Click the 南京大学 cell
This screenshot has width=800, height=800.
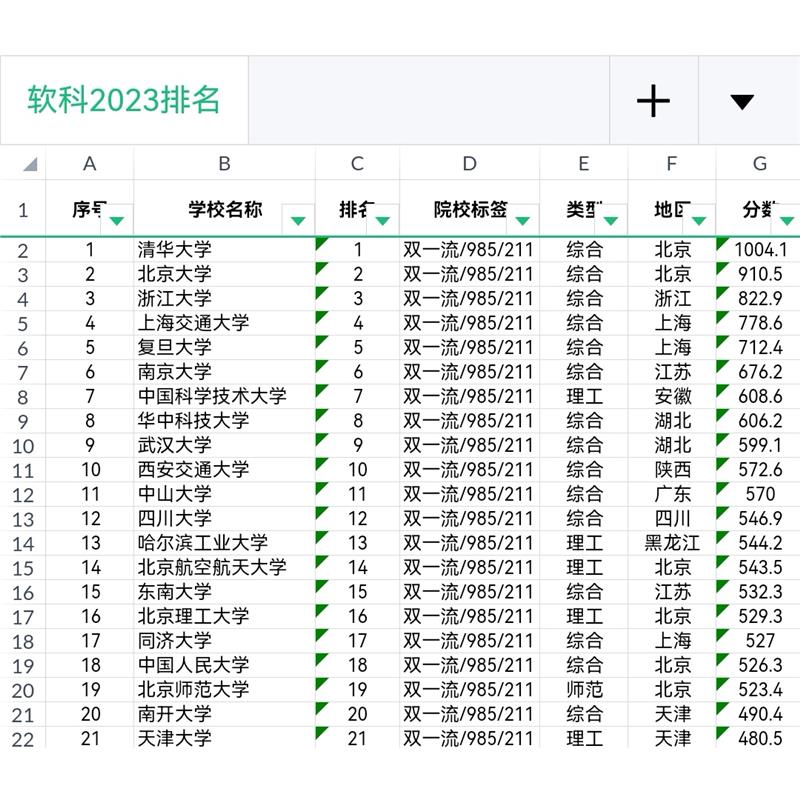pyautogui.click(x=224, y=372)
